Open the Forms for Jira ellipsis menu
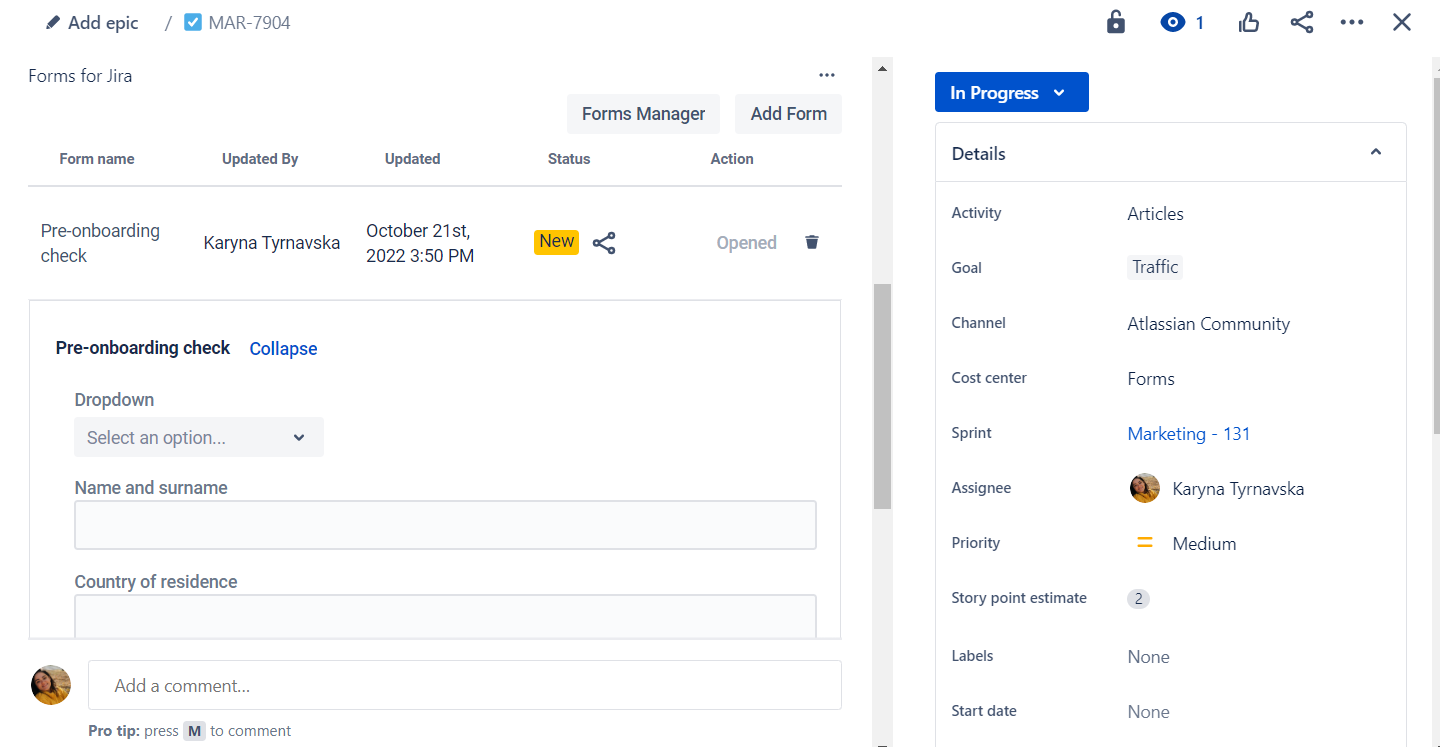Viewport: 1440px width, 747px height. (827, 75)
